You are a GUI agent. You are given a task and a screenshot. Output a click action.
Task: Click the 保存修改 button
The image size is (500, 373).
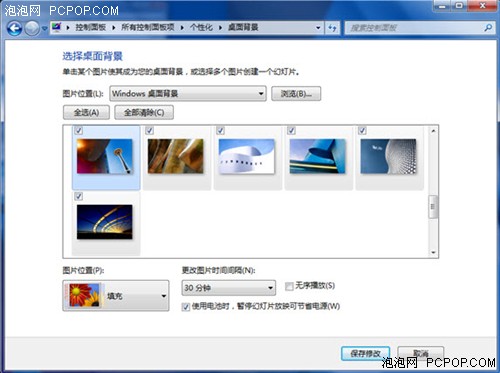[365, 353]
